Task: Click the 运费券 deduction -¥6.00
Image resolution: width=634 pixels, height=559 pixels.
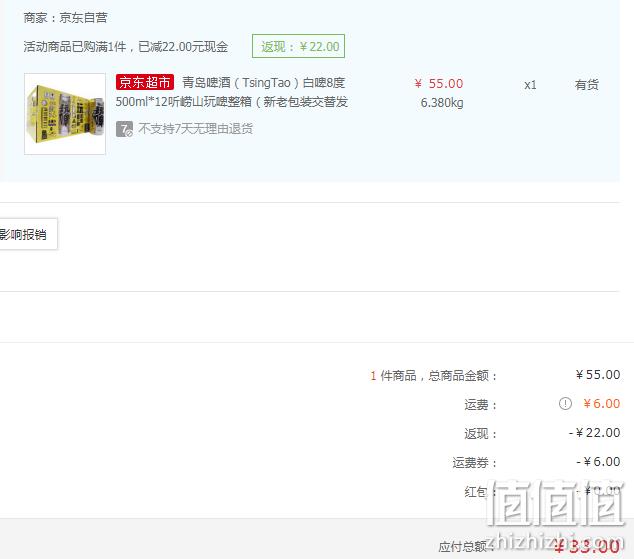Action: [598, 462]
